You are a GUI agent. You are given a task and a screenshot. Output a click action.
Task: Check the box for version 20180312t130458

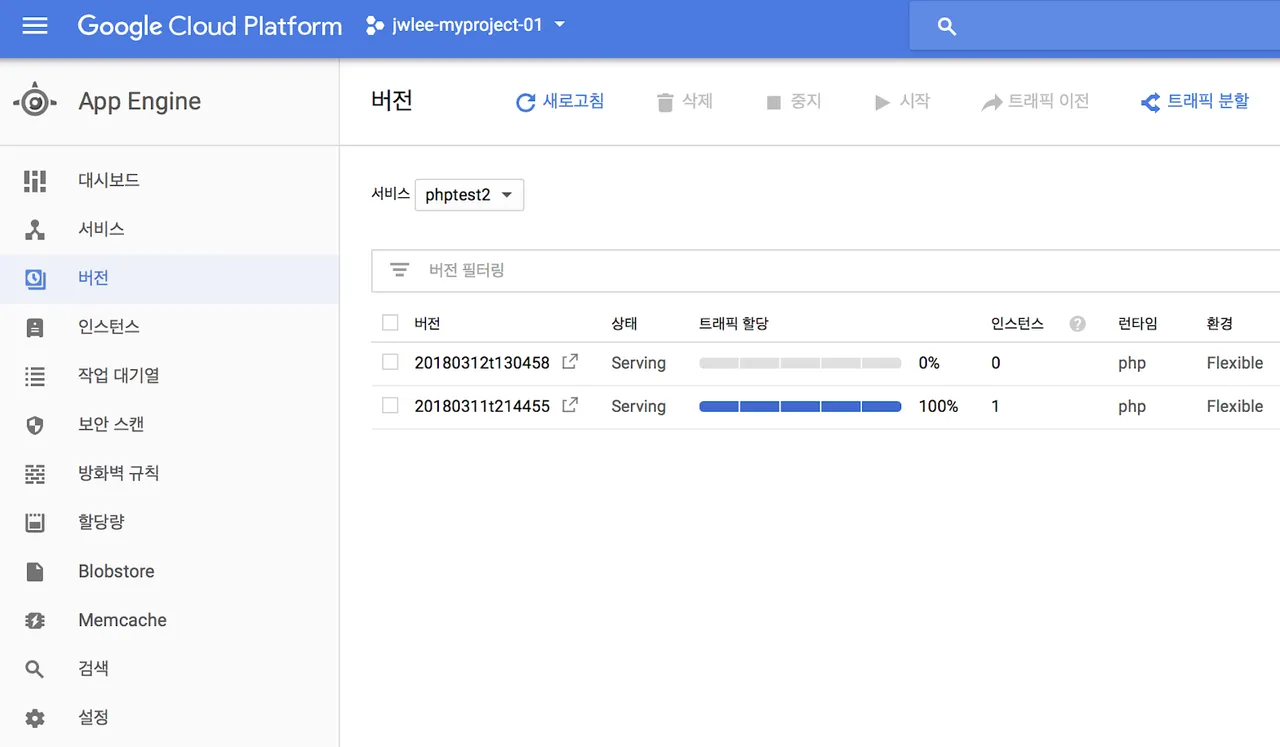pyautogui.click(x=390, y=362)
